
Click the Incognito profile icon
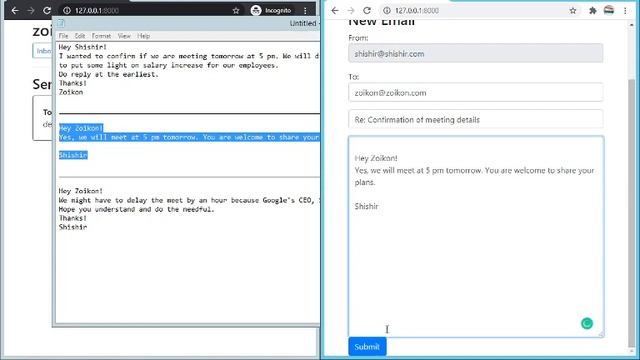click(x=256, y=11)
